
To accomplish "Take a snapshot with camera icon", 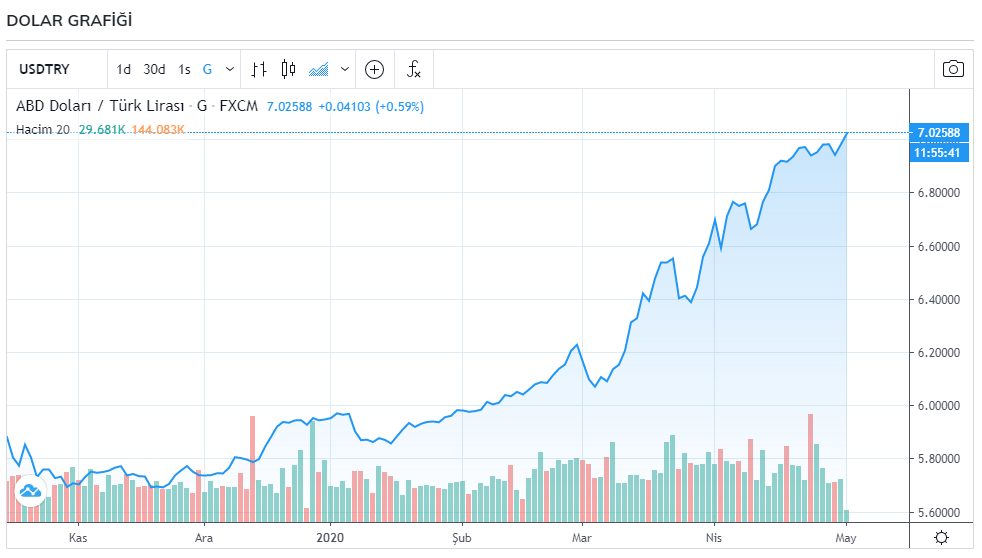I will tap(953, 69).
